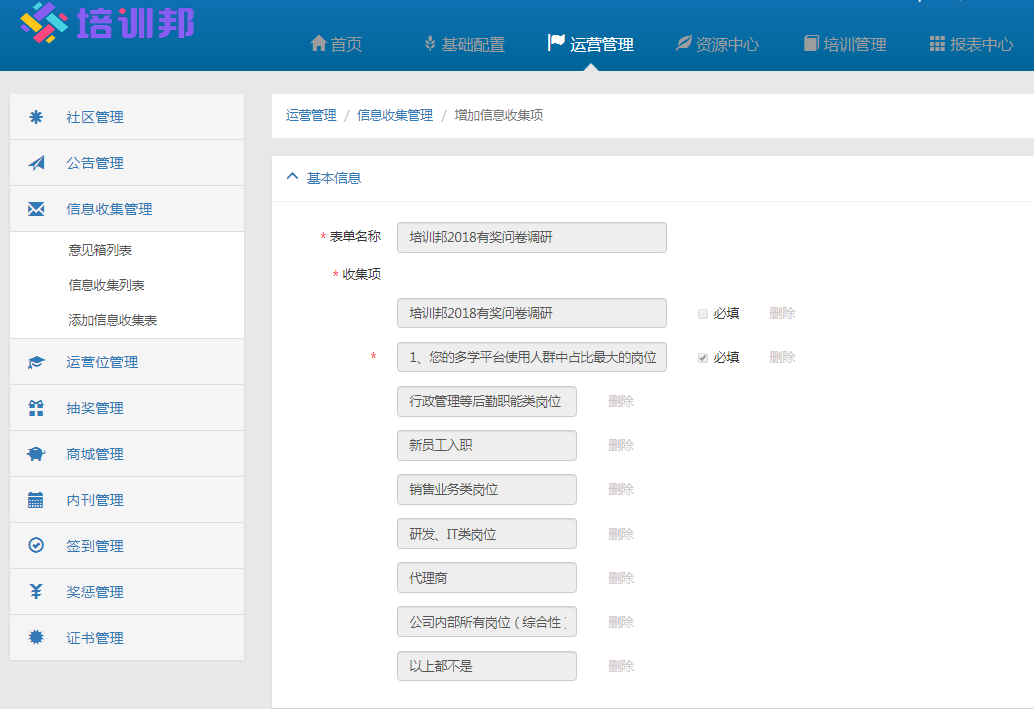This screenshot has width=1034, height=709.
Task: Delete the 行政管理等后勤职能类岗位 option
Action: pos(621,401)
